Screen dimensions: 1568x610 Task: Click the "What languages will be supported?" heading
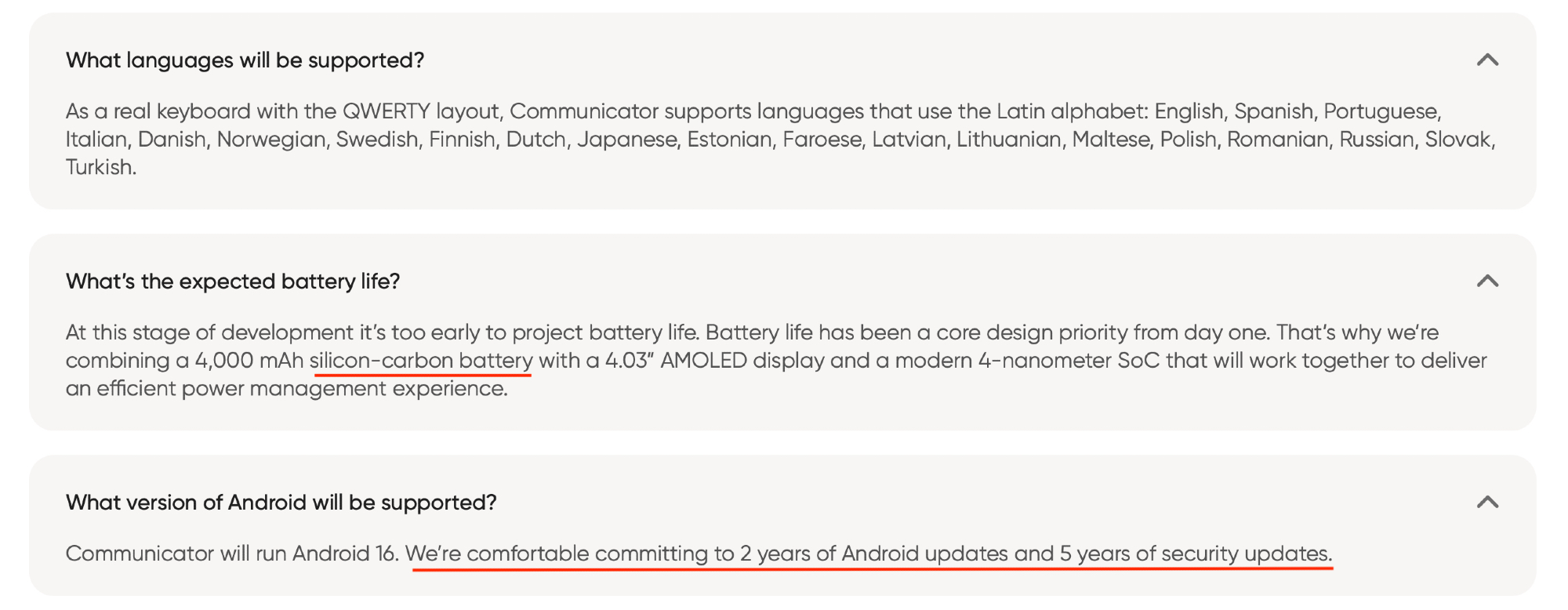point(245,60)
